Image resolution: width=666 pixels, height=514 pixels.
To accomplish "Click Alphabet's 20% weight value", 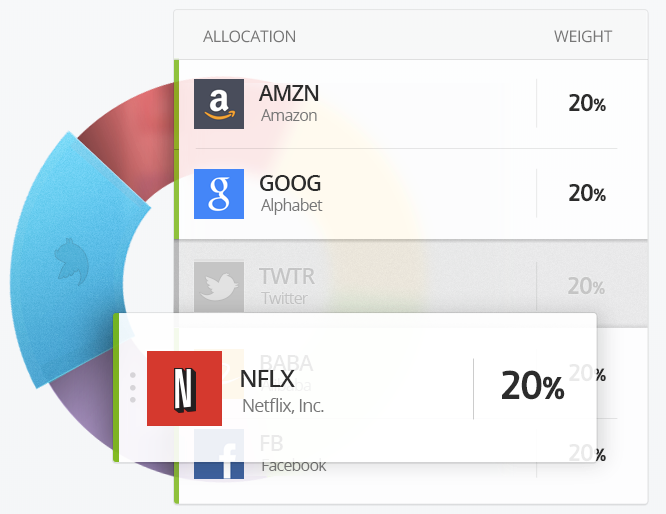I will pos(587,193).
